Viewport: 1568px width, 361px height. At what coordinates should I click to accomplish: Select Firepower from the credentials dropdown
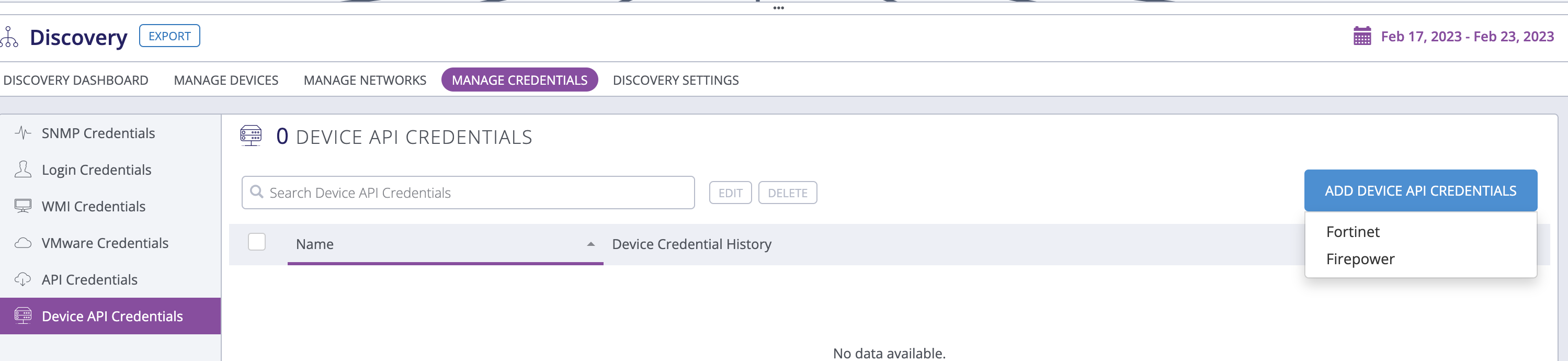click(x=1360, y=259)
